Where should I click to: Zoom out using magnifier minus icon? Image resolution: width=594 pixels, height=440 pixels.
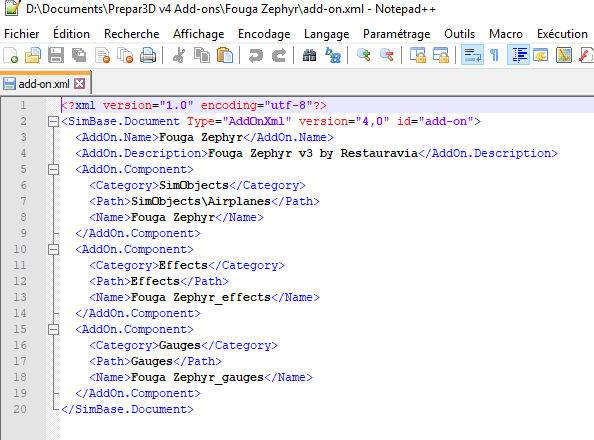pos(387,55)
